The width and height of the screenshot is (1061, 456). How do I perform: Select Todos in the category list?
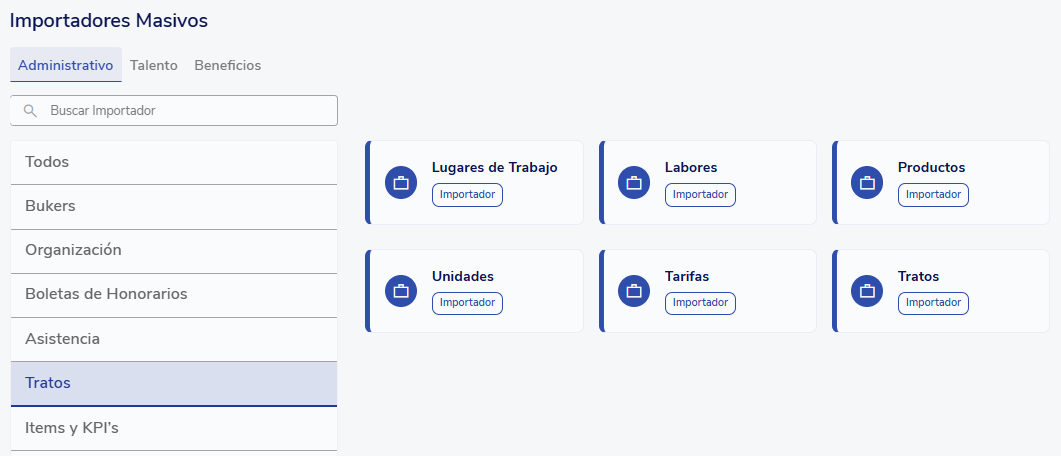coord(173,162)
